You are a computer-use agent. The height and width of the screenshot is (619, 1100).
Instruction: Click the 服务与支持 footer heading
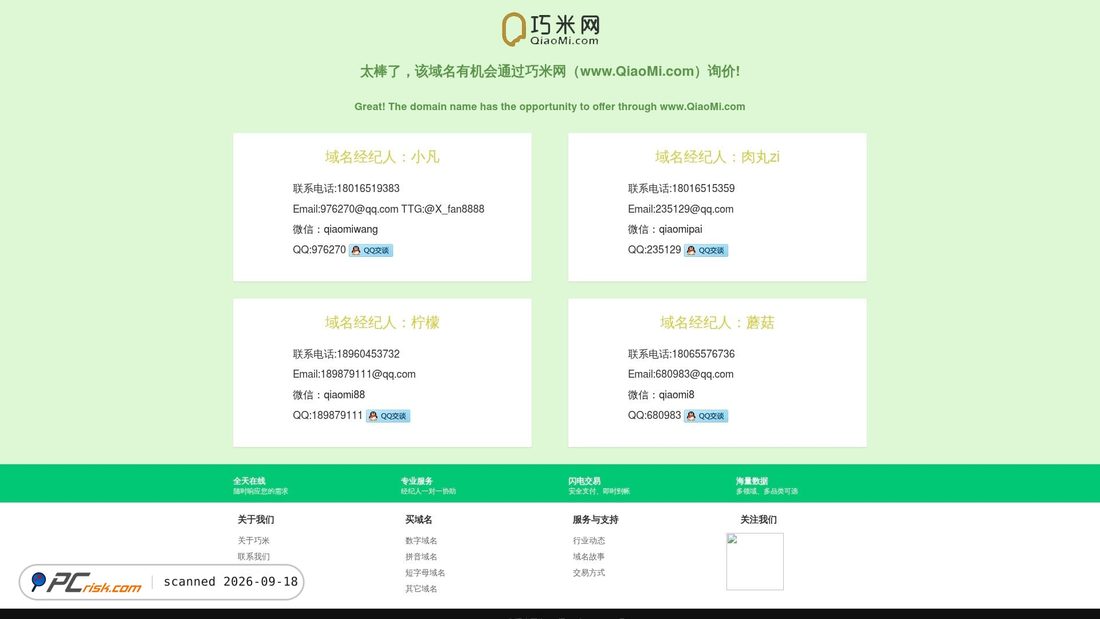coord(595,520)
